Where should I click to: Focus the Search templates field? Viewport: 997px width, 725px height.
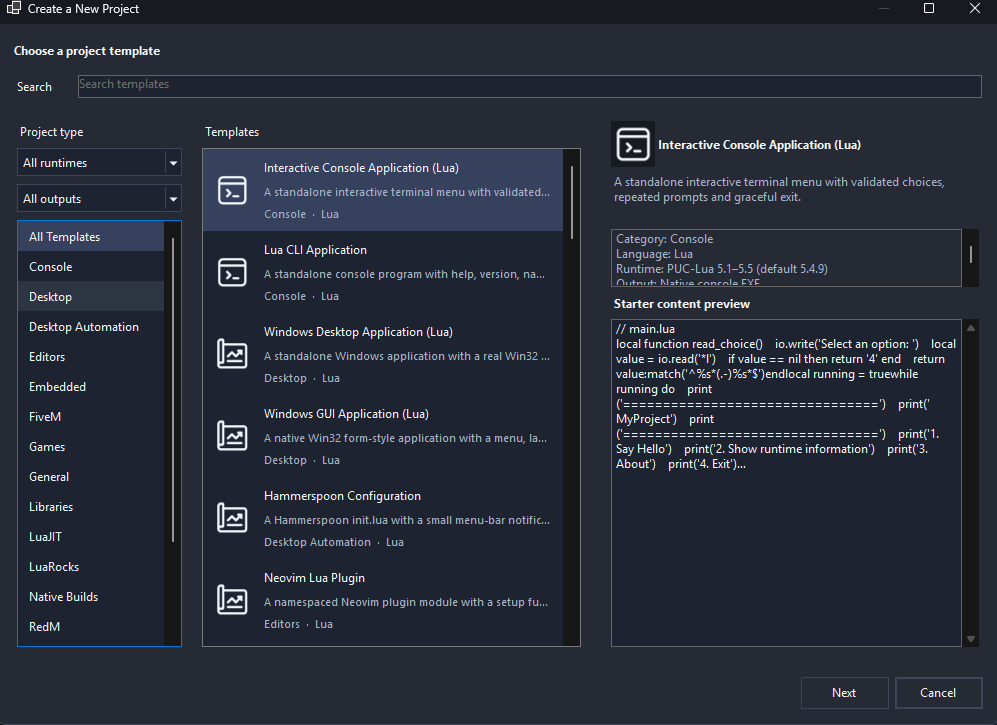point(530,86)
